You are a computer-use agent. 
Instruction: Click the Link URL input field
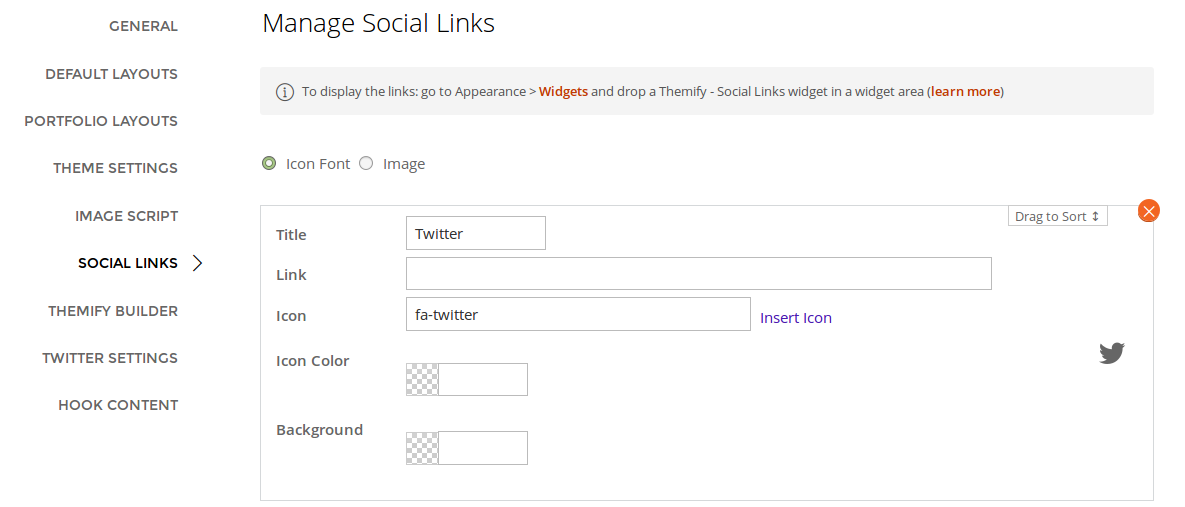698,274
